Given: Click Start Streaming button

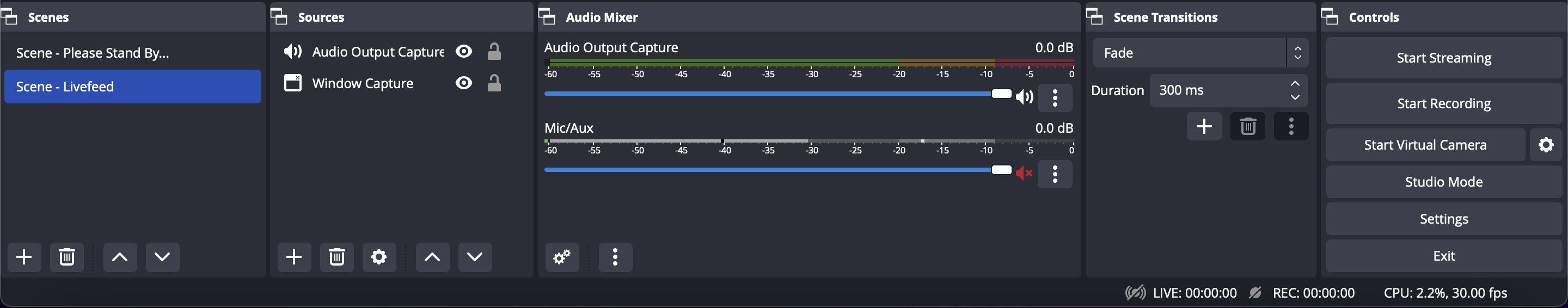Looking at the screenshot, I should (1444, 58).
